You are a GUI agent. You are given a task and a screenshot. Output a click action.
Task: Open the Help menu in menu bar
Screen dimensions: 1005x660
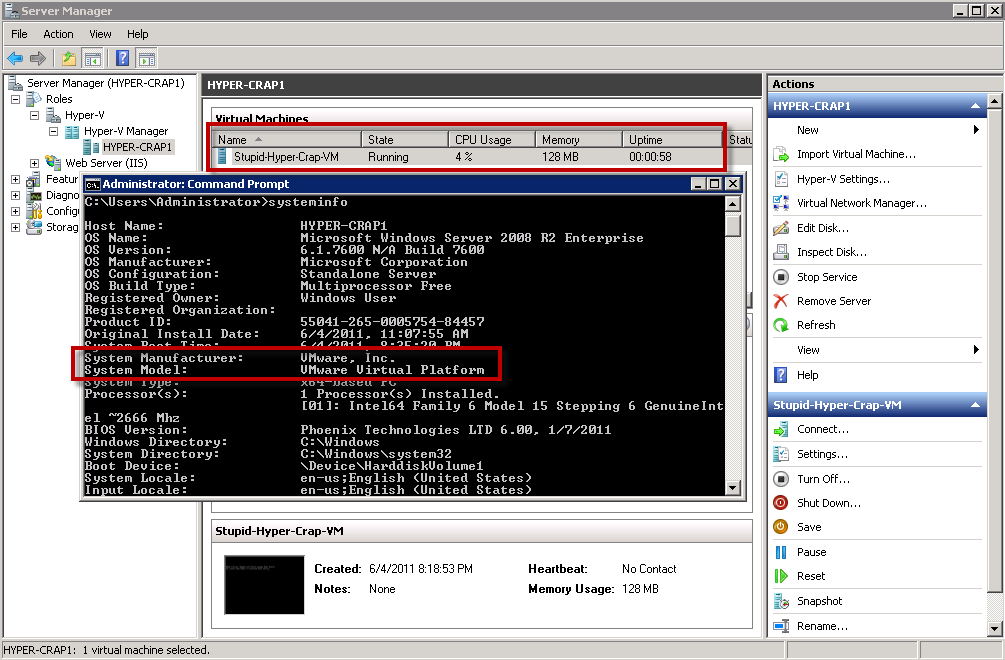coord(137,34)
